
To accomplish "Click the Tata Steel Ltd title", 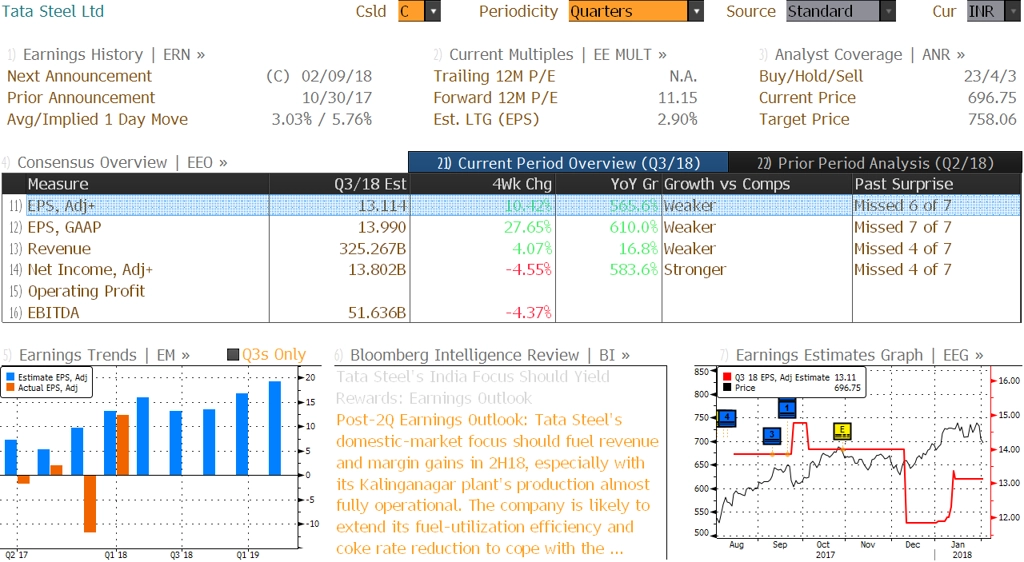I will (53, 11).
